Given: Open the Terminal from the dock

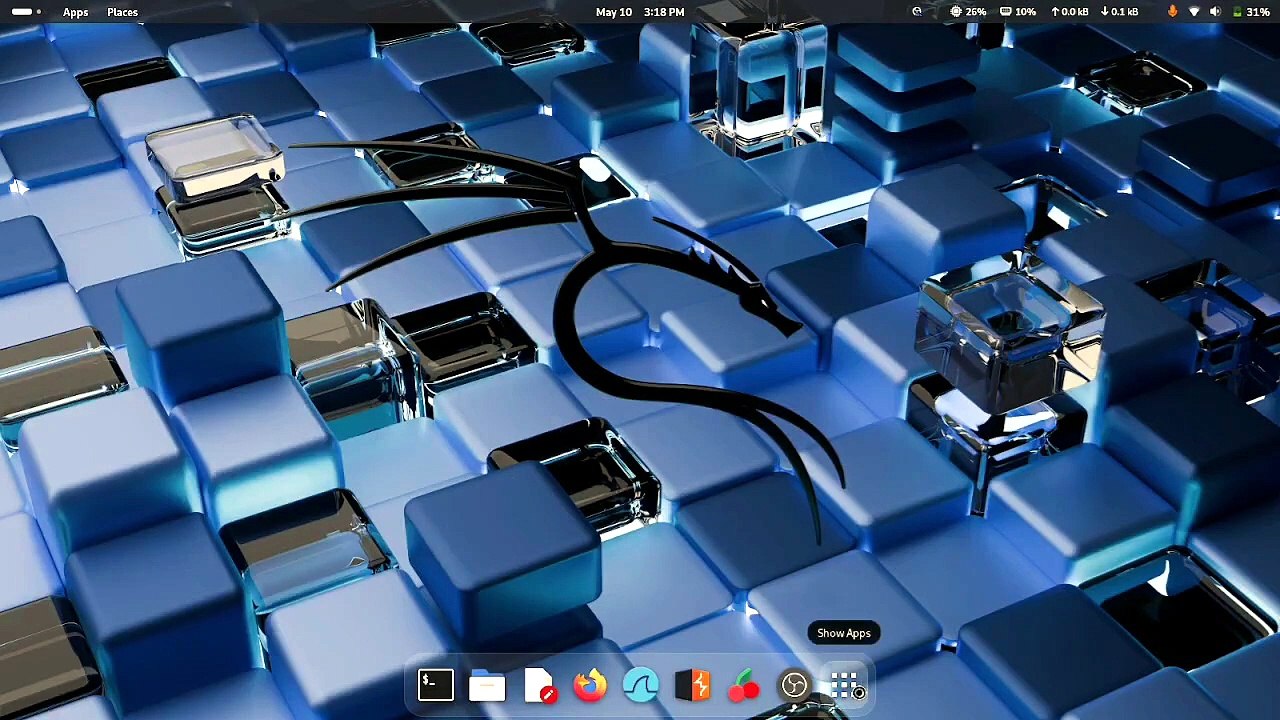Looking at the screenshot, I should click(x=436, y=685).
